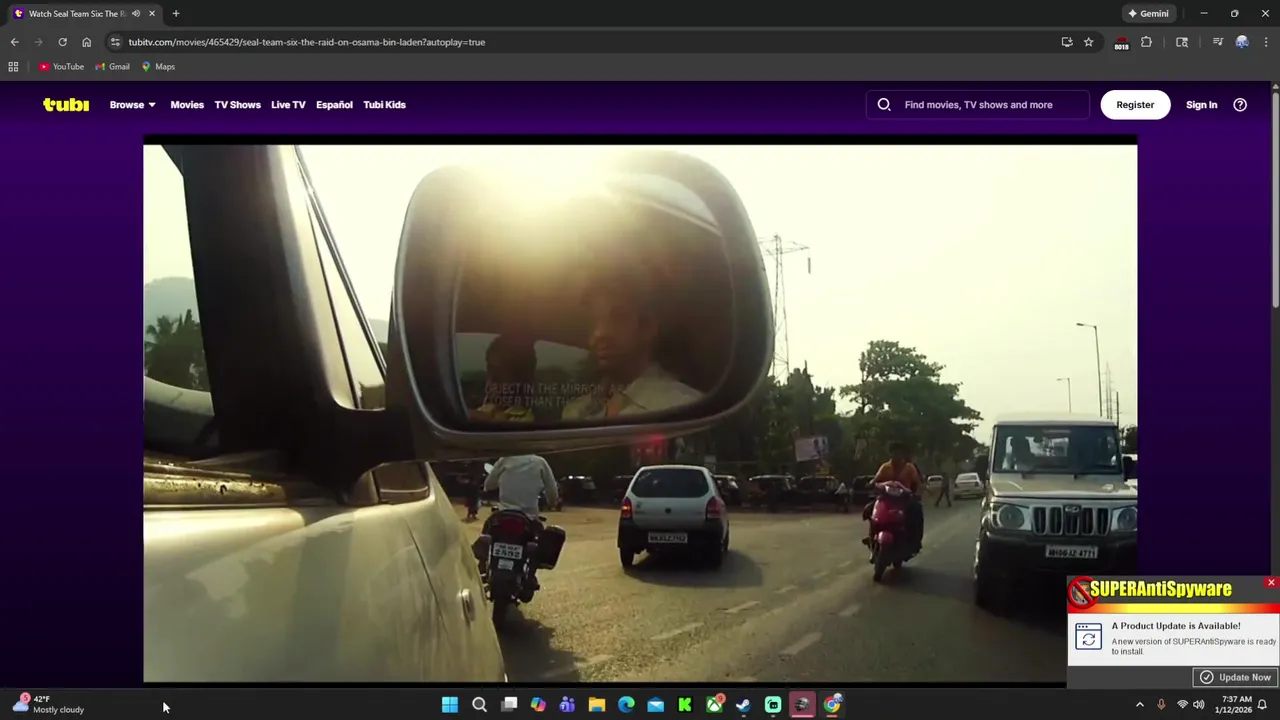Open the Chrome profile avatar
The width and height of the screenshot is (1280, 720).
point(1242,42)
